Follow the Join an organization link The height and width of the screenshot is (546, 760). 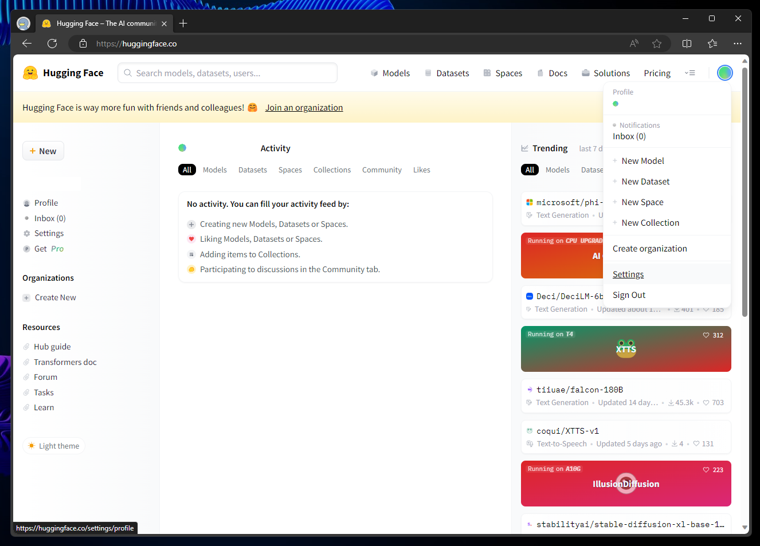coord(304,108)
